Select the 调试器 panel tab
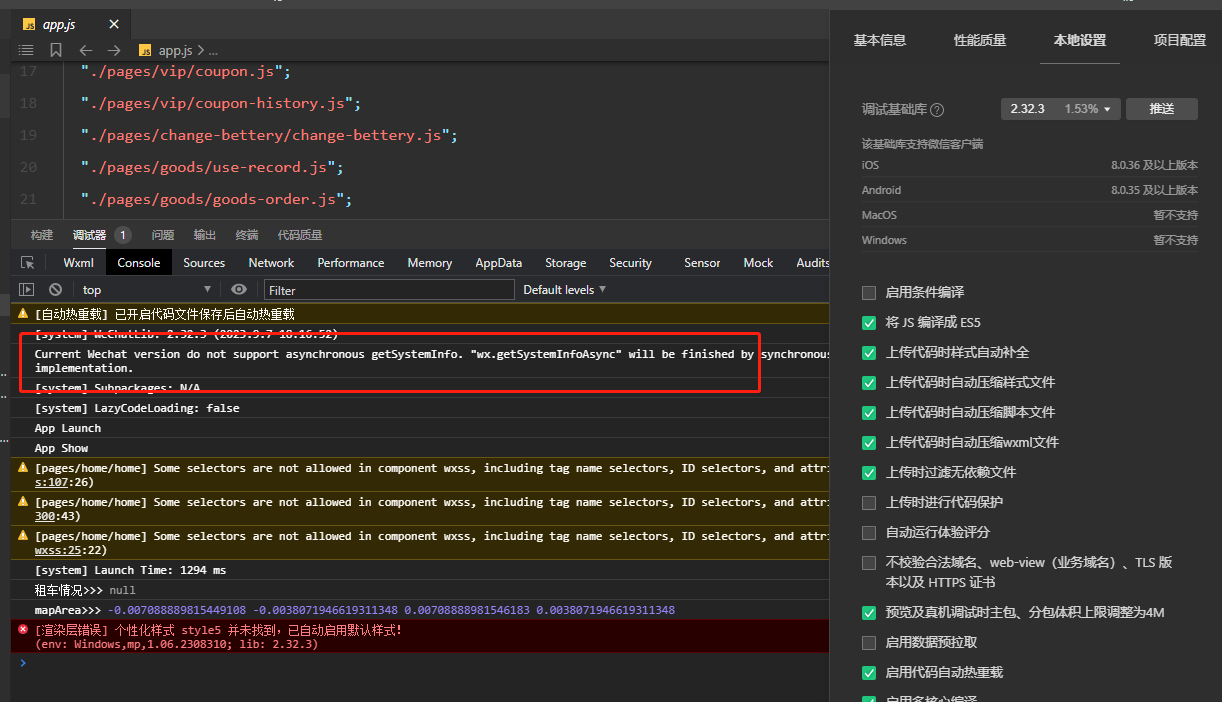Viewport: 1222px width, 702px height. (x=89, y=235)
